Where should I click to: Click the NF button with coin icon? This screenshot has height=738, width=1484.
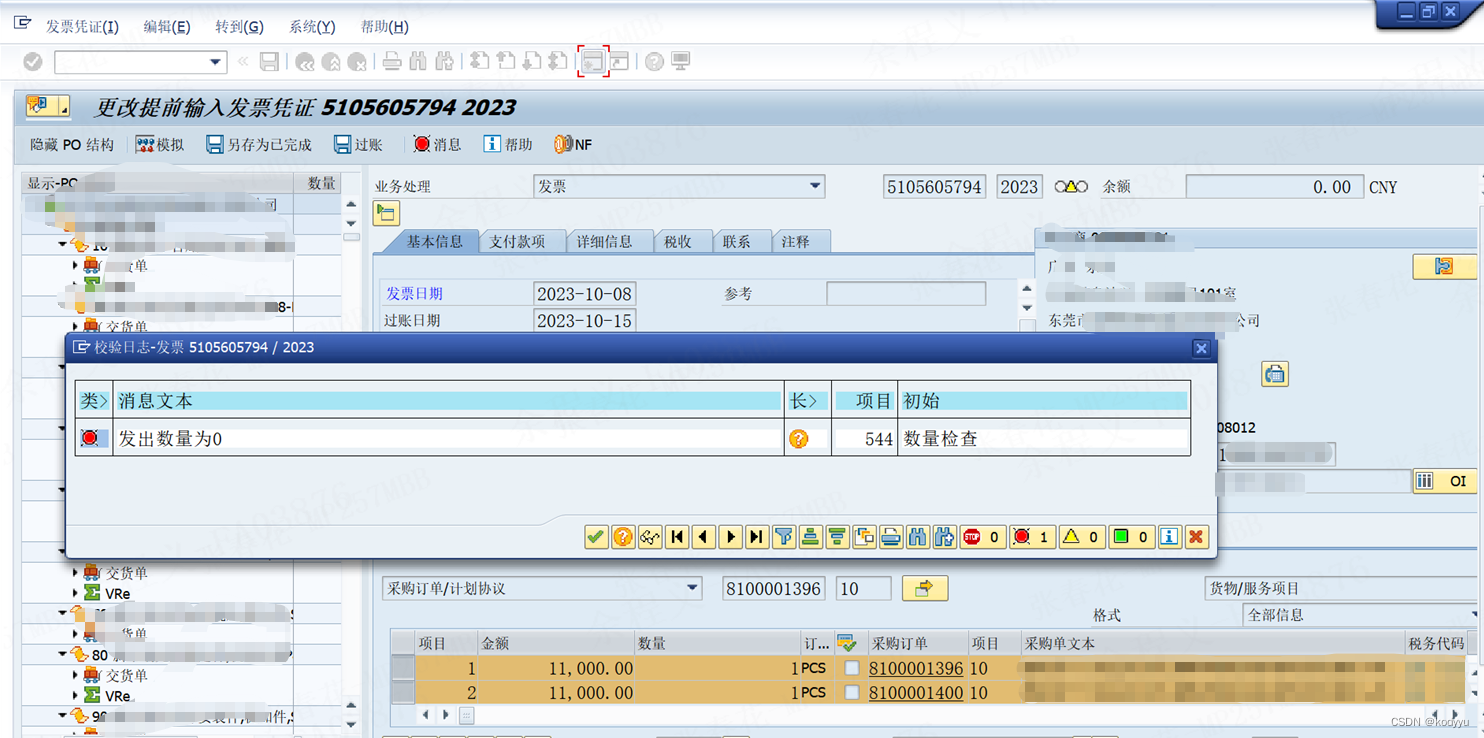(x=573, y=145)
